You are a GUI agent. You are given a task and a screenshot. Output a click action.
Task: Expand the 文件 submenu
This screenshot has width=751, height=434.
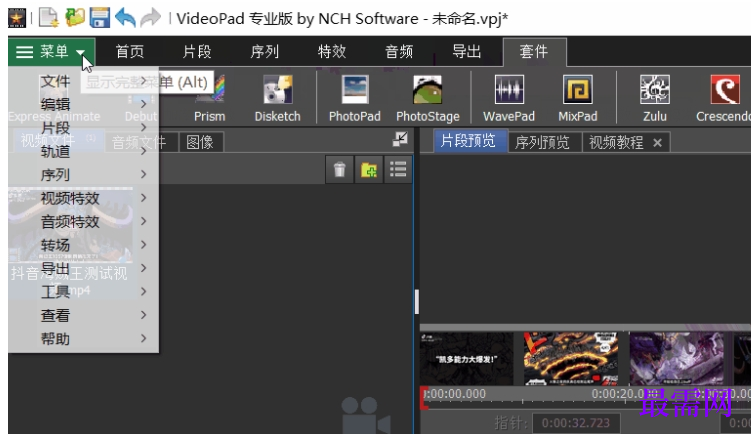[x=83, y=81]
